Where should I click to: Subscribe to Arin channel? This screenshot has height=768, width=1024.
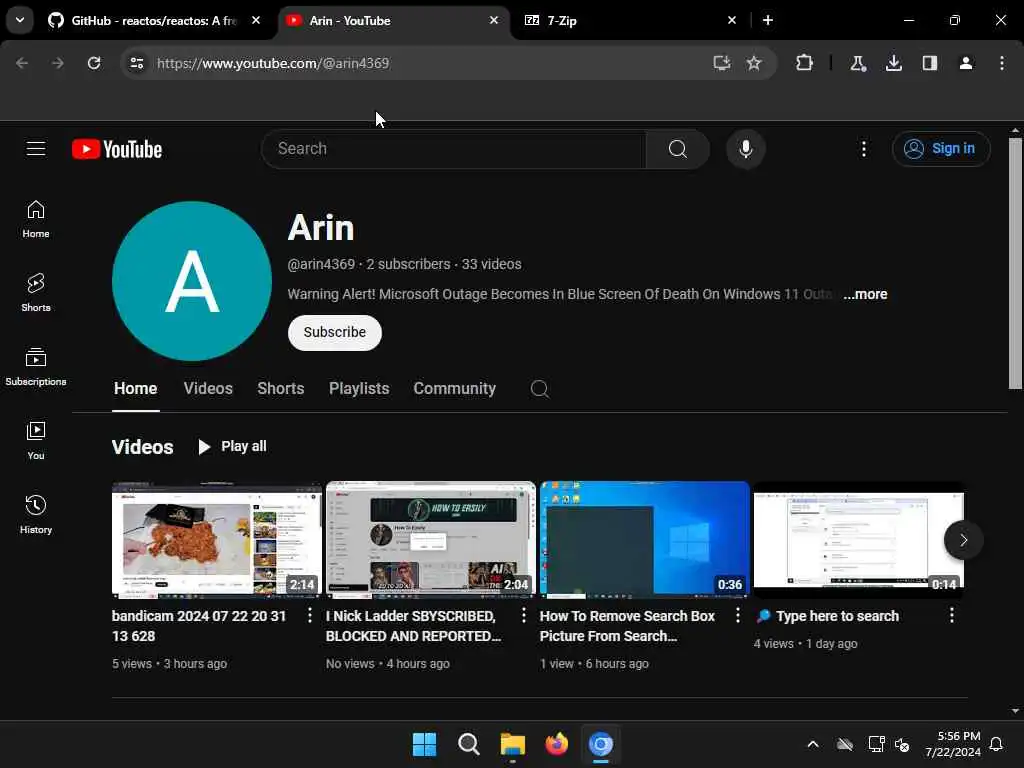[335, 332]
